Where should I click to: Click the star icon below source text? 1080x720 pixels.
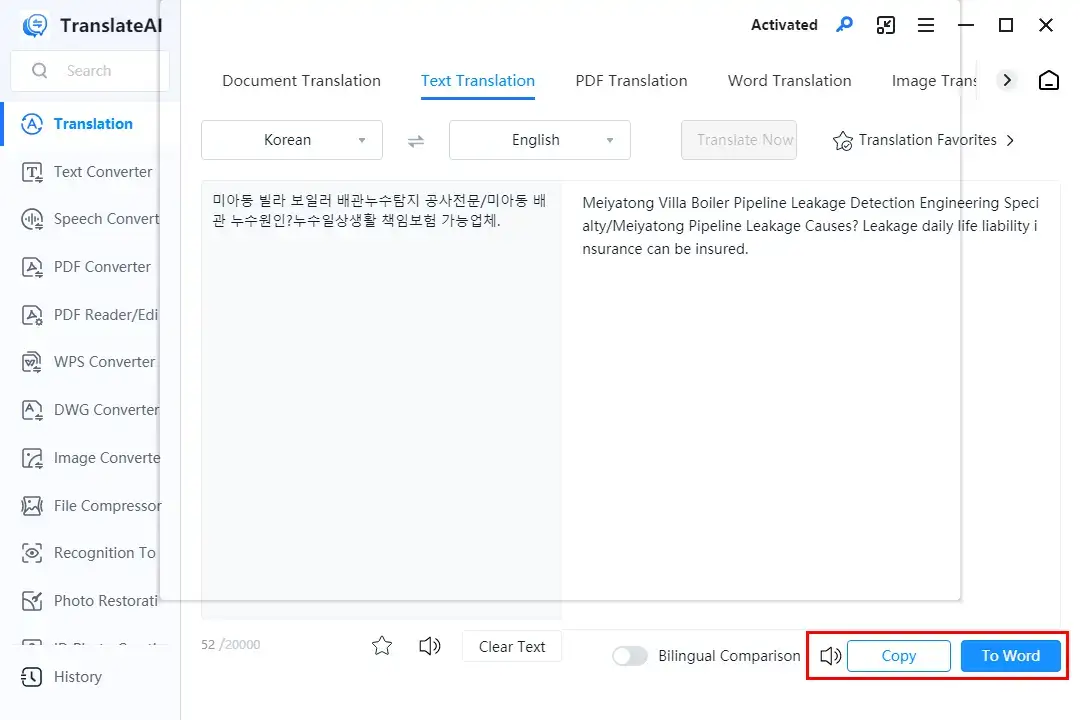tap(382, 646)
